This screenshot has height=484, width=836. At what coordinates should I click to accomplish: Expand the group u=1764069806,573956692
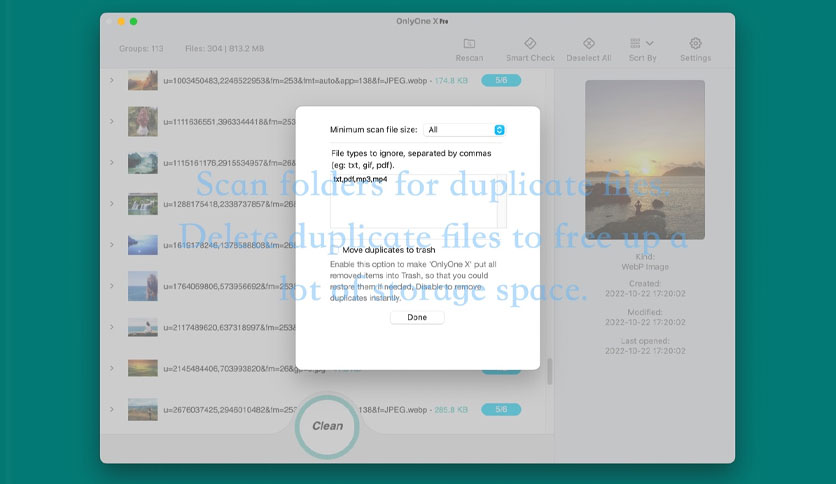(x=112, y=286)
